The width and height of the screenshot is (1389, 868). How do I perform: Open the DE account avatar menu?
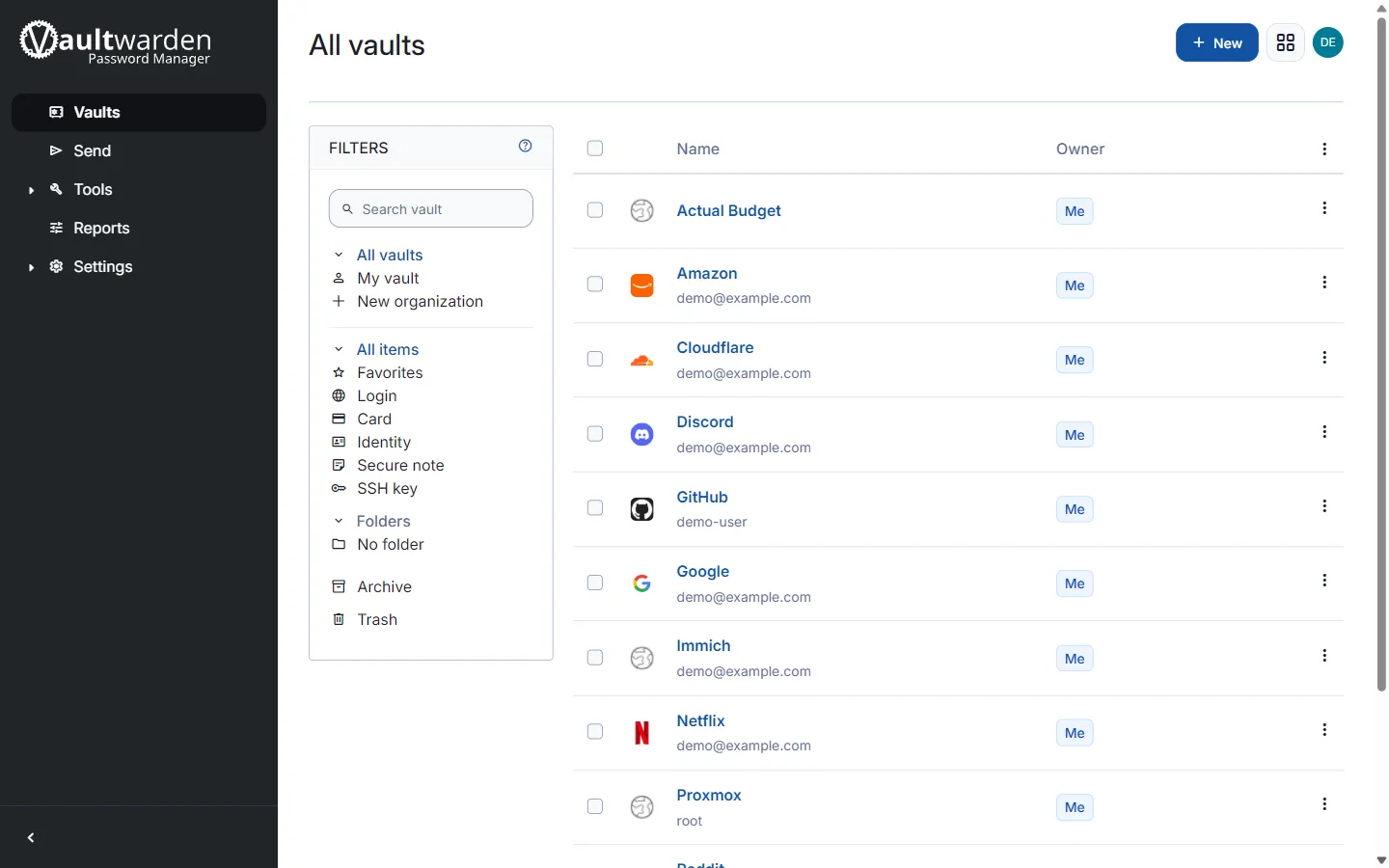pos(1328,42)
